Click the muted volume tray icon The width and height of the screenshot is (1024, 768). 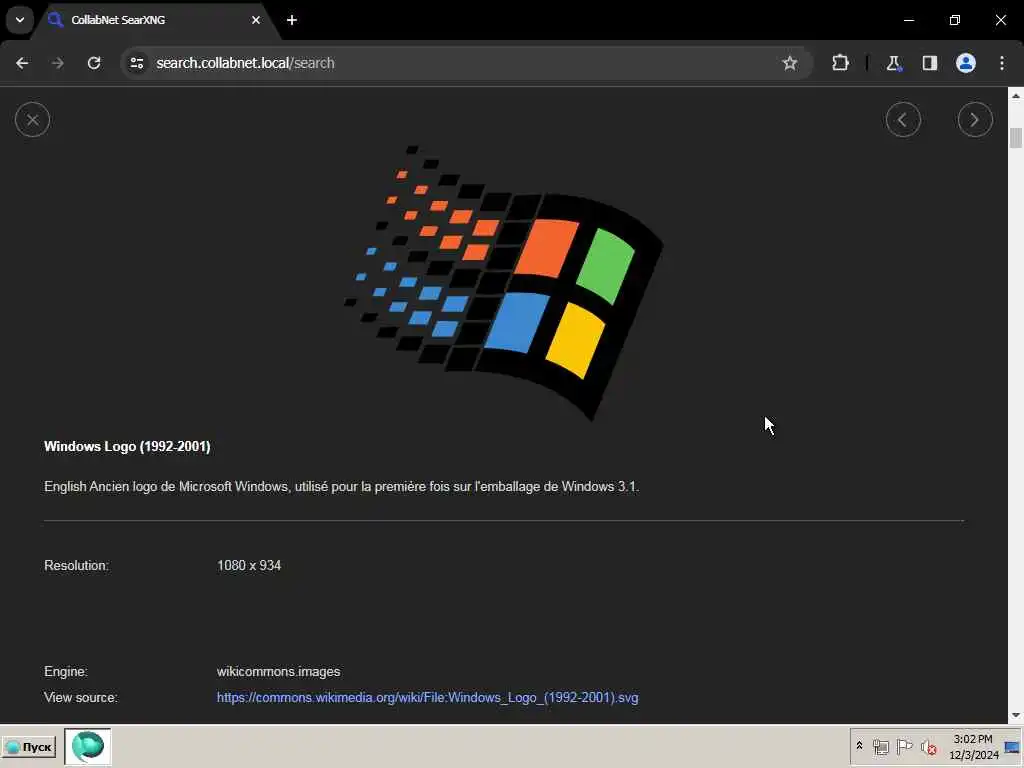[928, 747]
